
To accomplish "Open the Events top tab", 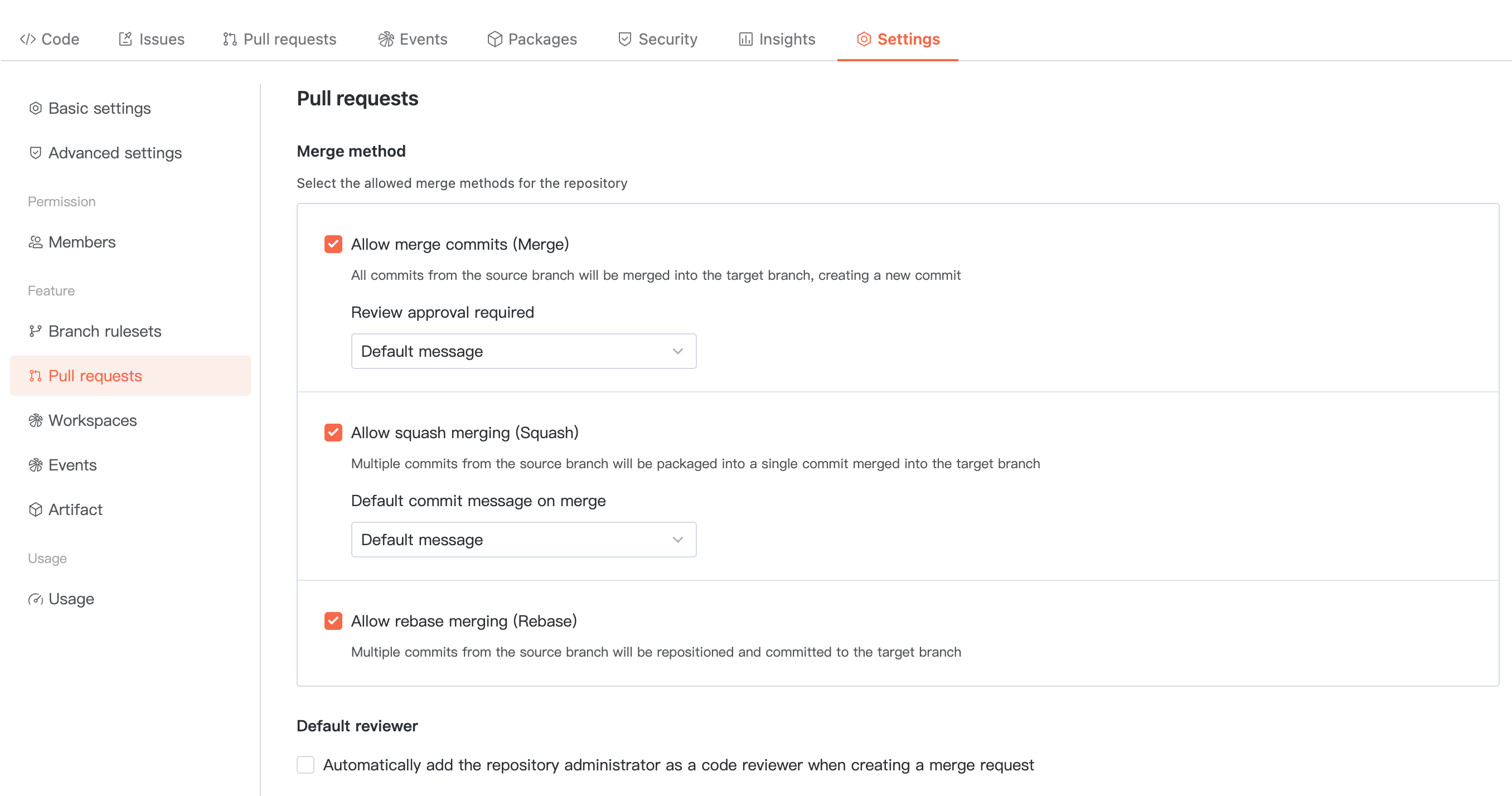I will coord(413,40).
